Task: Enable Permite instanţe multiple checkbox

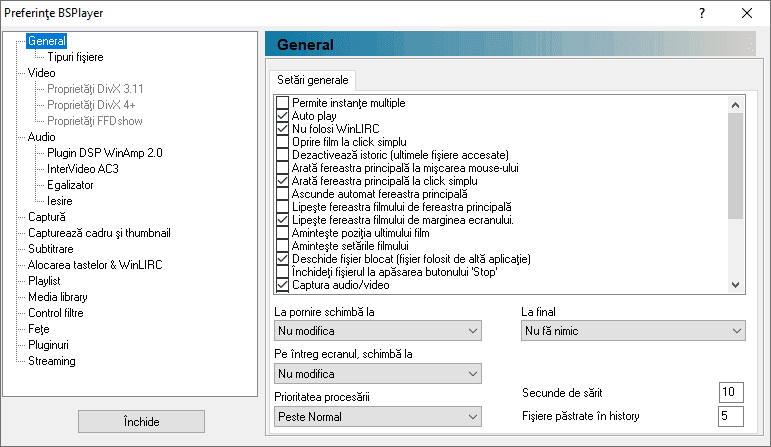Action: [282, 103]
